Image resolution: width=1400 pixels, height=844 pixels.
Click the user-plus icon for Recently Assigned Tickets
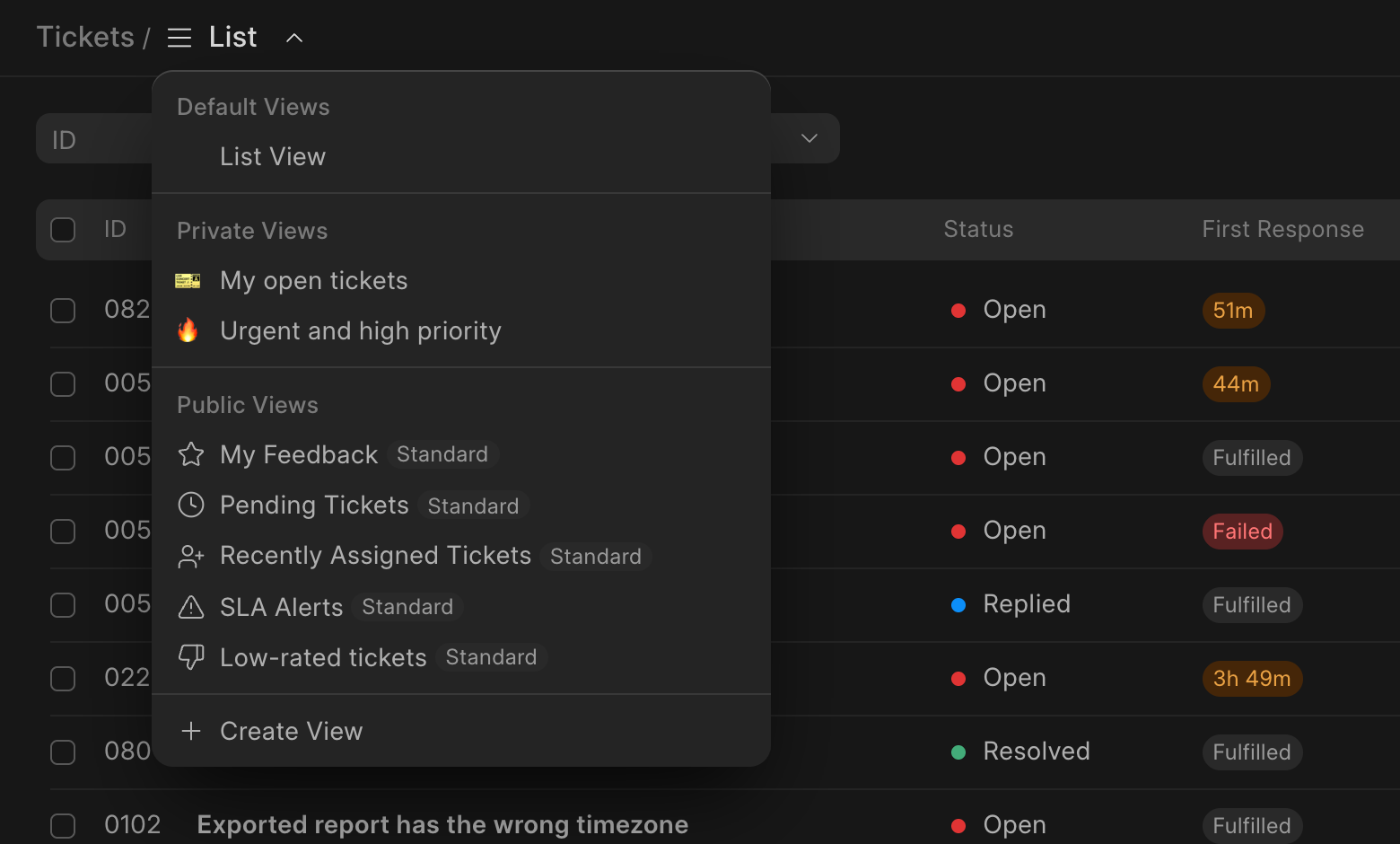[x=191, y=556]
